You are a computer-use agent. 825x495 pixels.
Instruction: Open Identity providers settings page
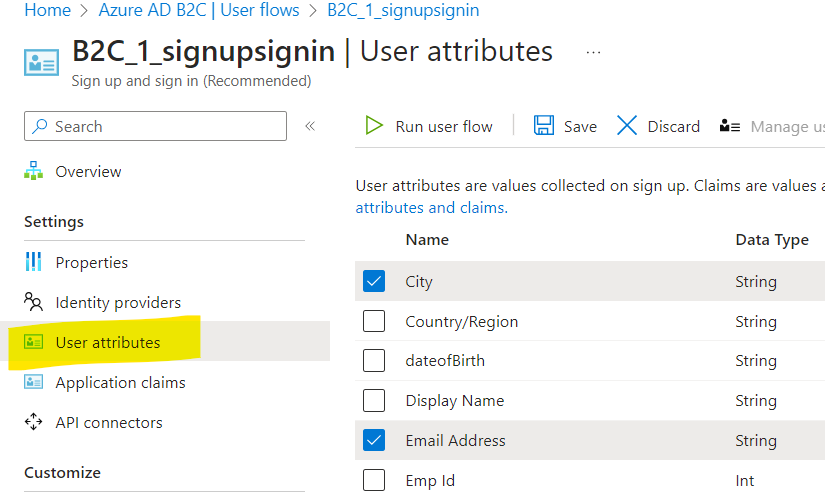(x=118, y=302)
